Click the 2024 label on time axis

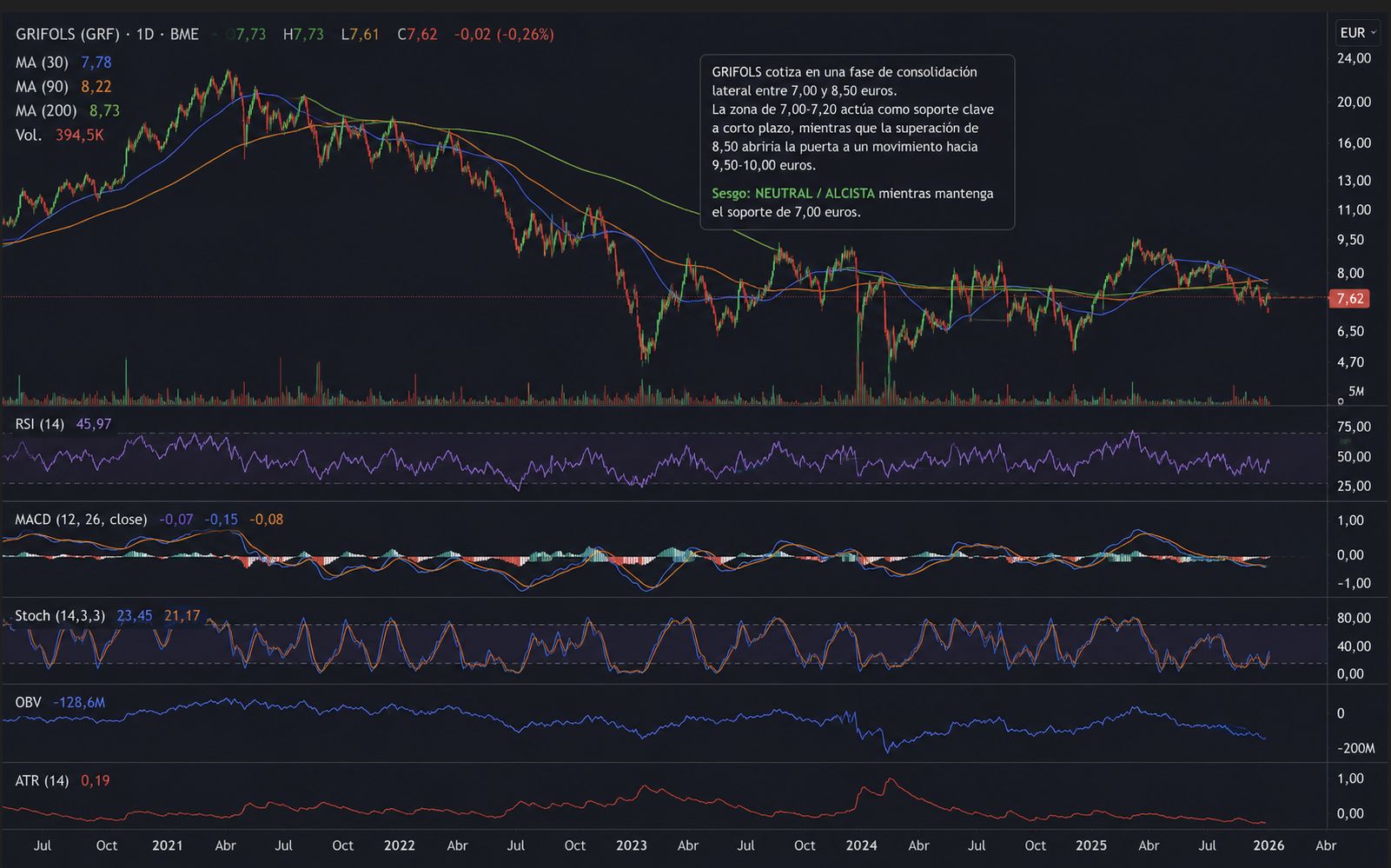861,845
